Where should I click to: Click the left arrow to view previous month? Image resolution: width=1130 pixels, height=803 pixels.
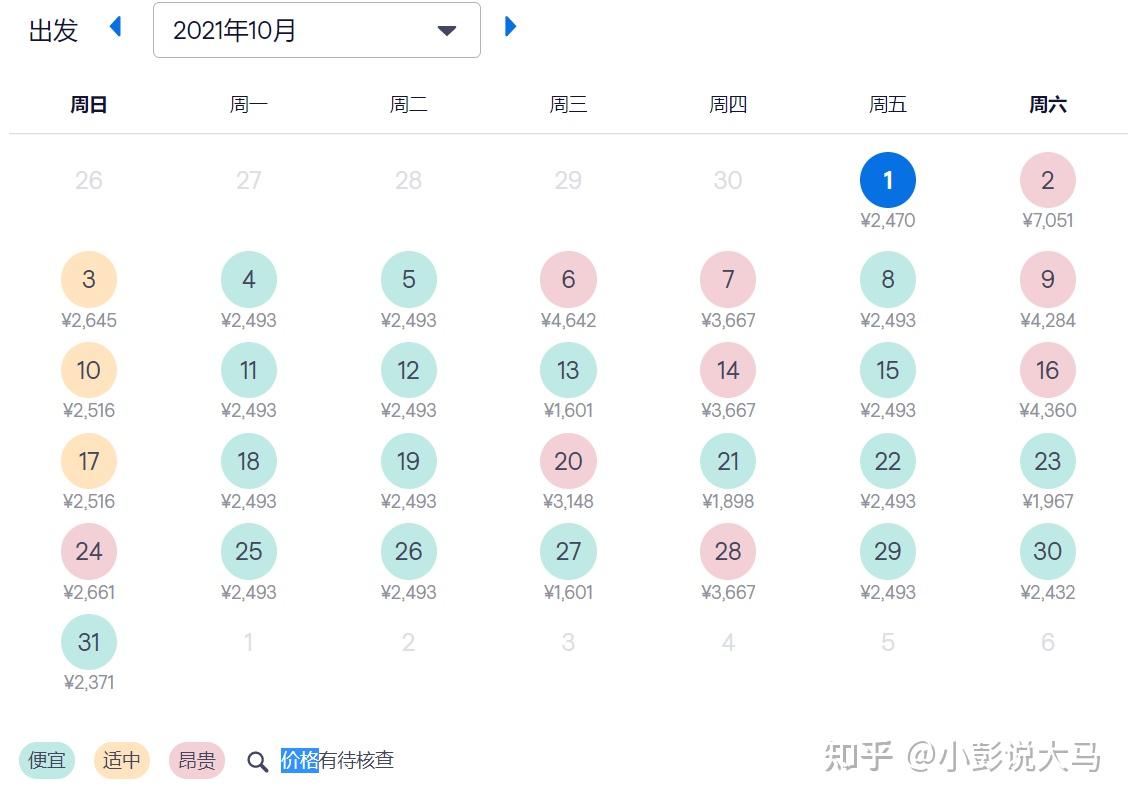[115, 28]
